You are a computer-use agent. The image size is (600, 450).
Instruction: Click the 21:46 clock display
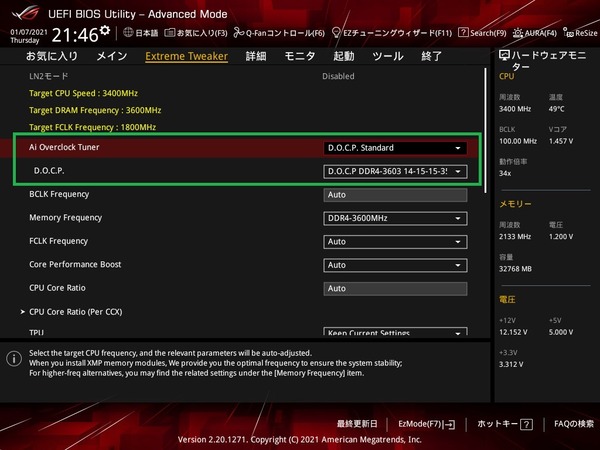point(75,35)
